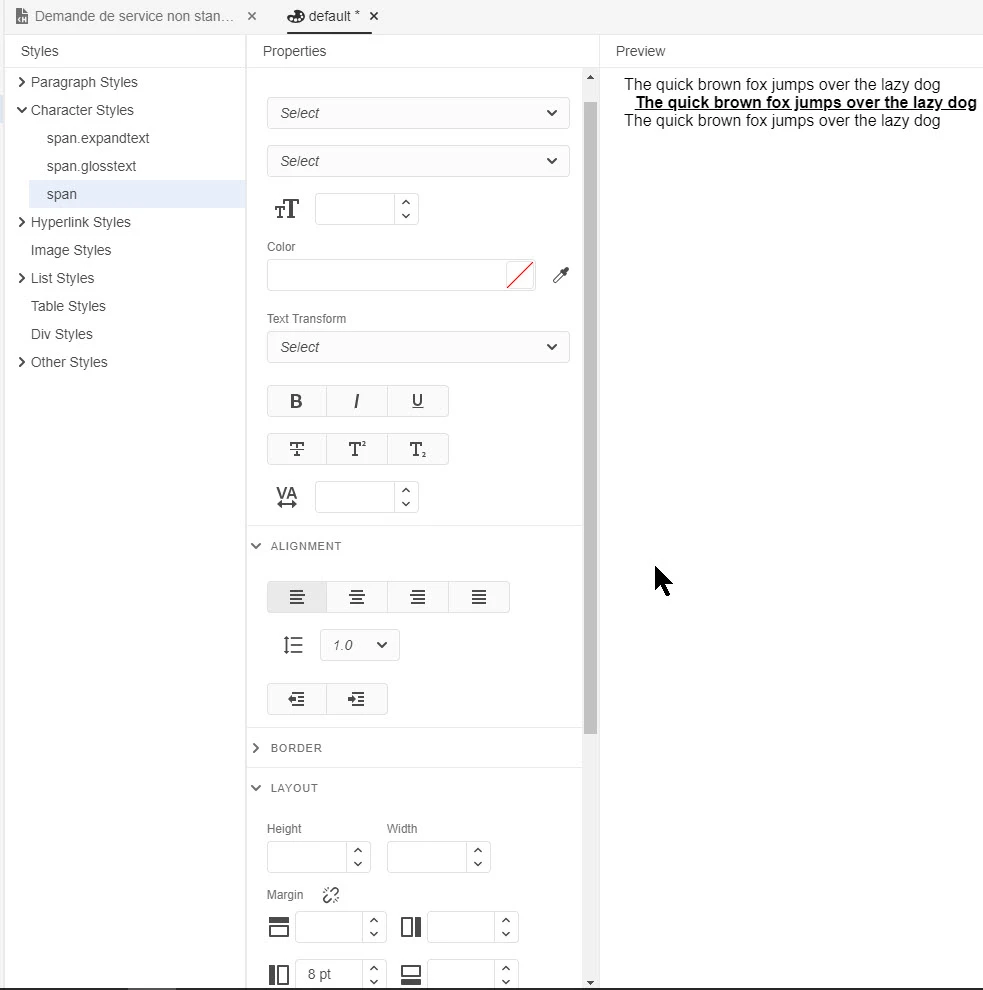Click the palette icon on default tab
Image resolution: width=983 pixels, height=990 pixels.
(x=295, y=16)
